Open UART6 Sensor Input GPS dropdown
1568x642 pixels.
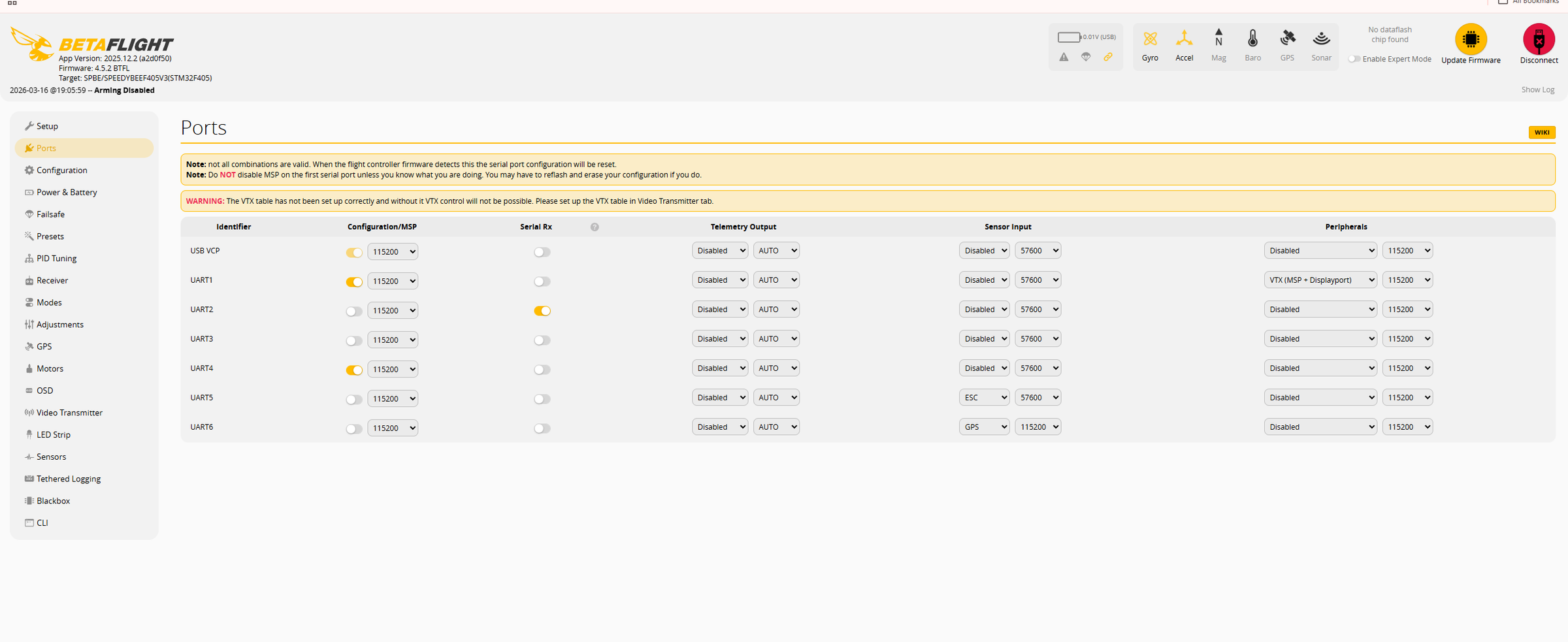click(984, 427)
